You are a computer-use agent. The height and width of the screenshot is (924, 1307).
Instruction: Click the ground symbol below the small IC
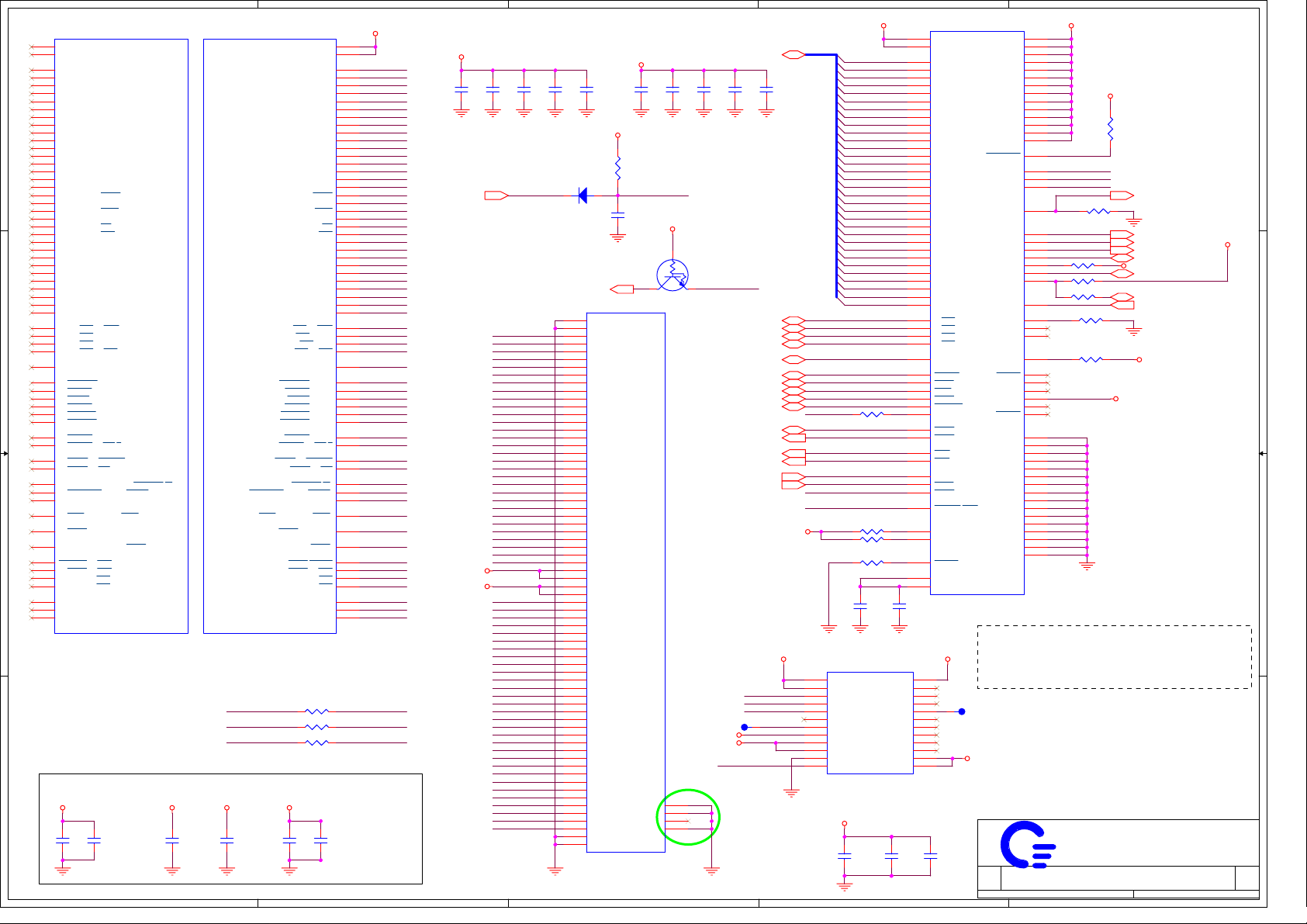791,793
